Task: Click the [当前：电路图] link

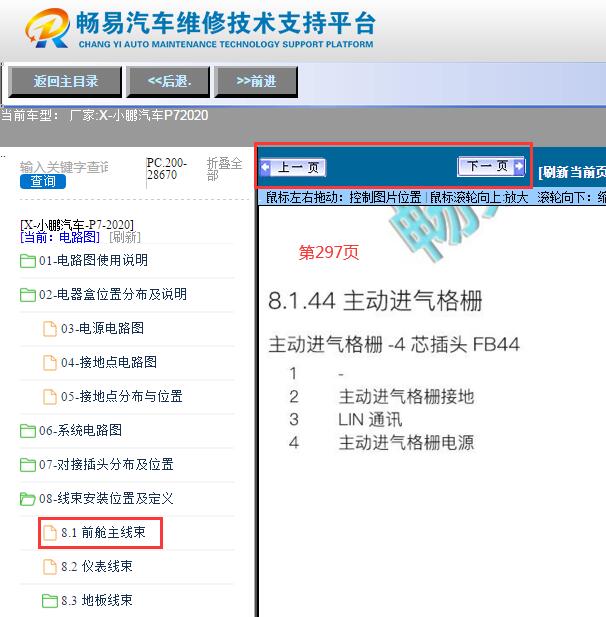Action: [60, 237]
